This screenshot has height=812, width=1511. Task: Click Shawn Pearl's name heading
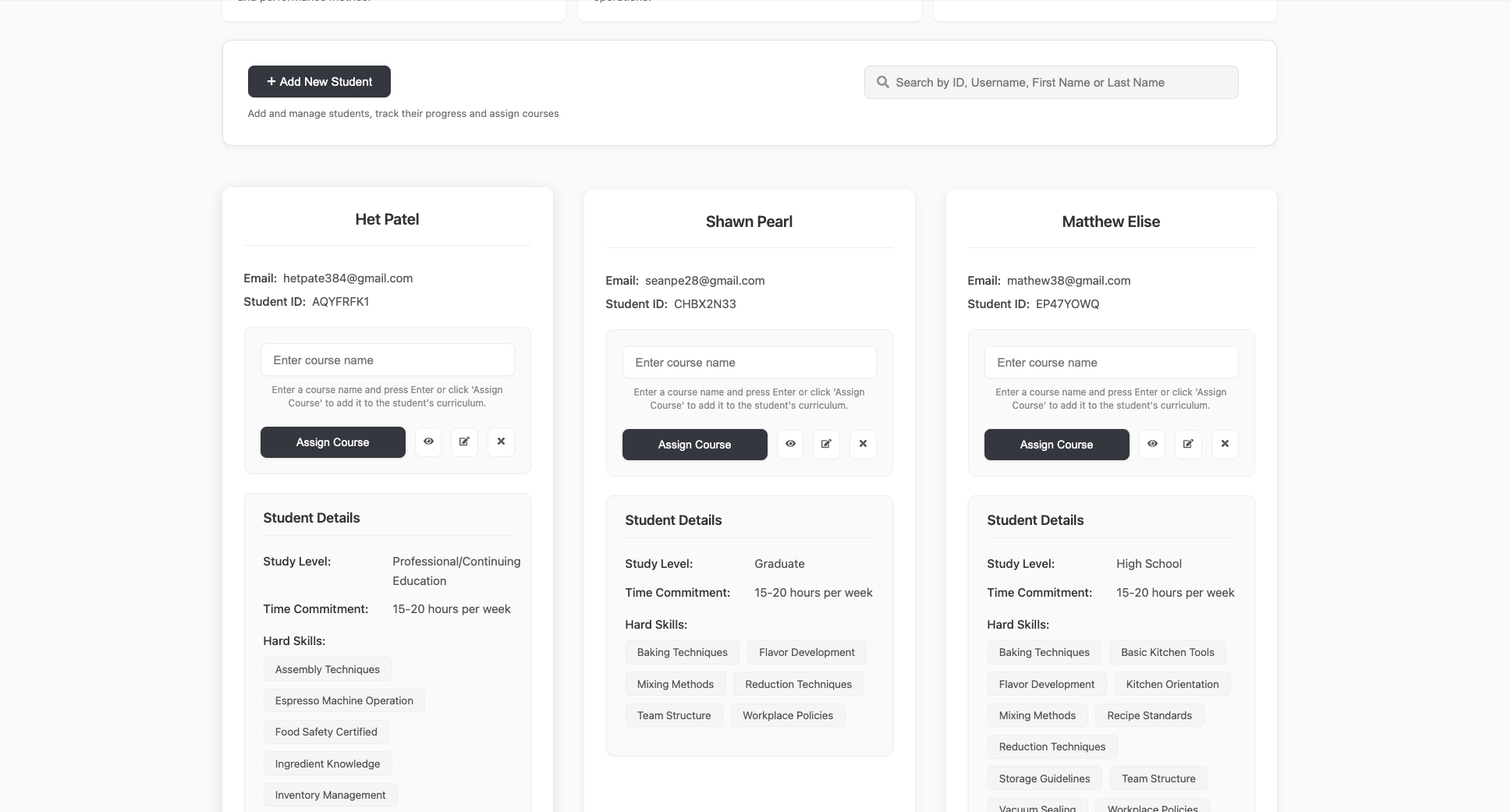[x=749, y=222]
